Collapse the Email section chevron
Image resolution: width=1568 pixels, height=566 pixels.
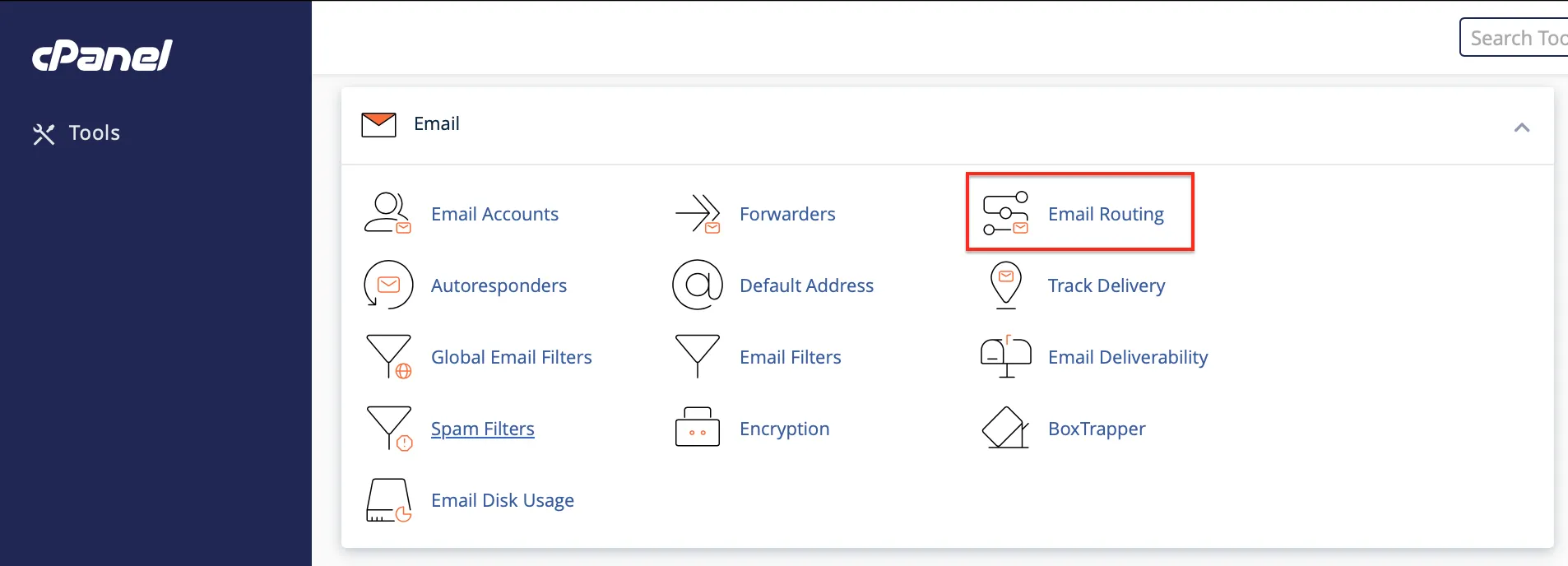[x=1521, y=128]
